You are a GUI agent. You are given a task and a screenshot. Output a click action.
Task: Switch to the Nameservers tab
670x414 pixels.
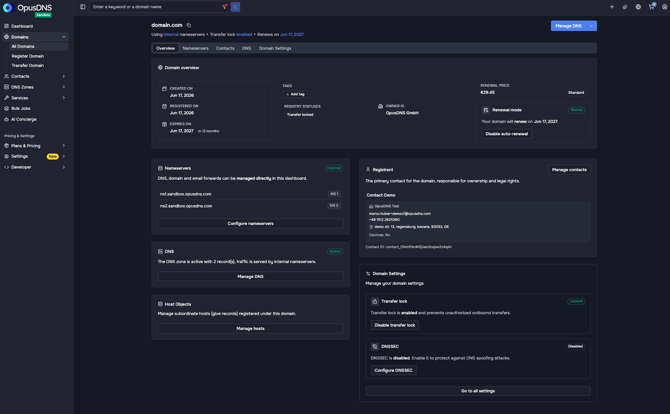point(195,48)
